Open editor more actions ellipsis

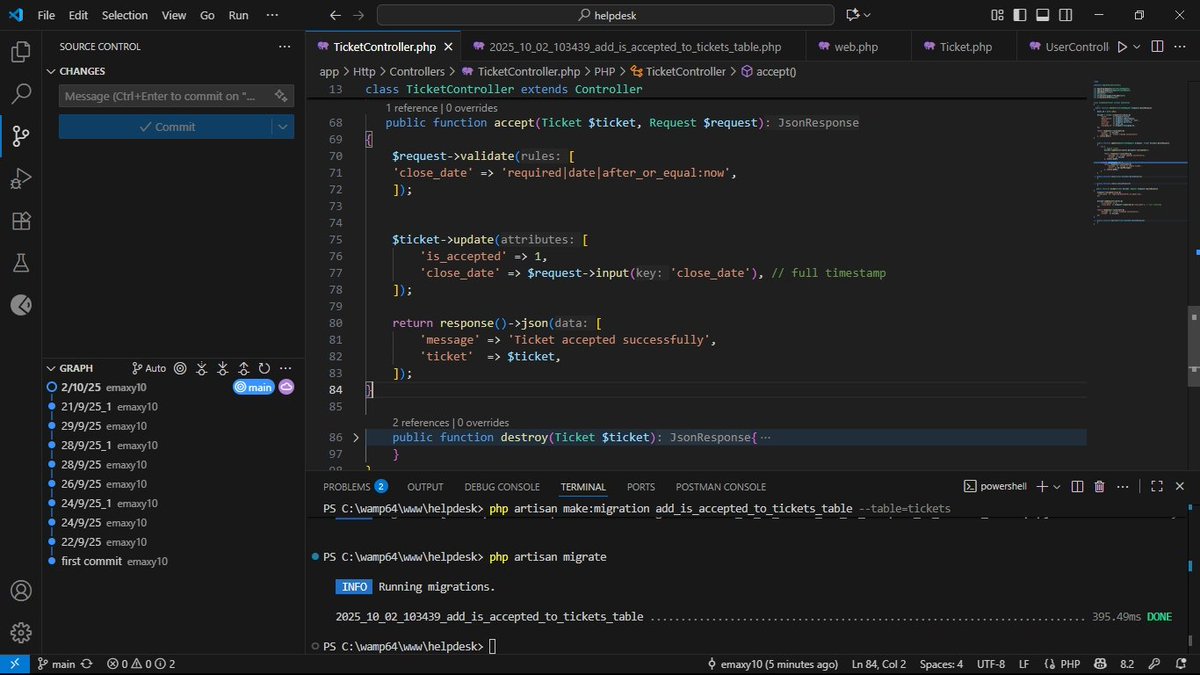tap(1181, 46)
